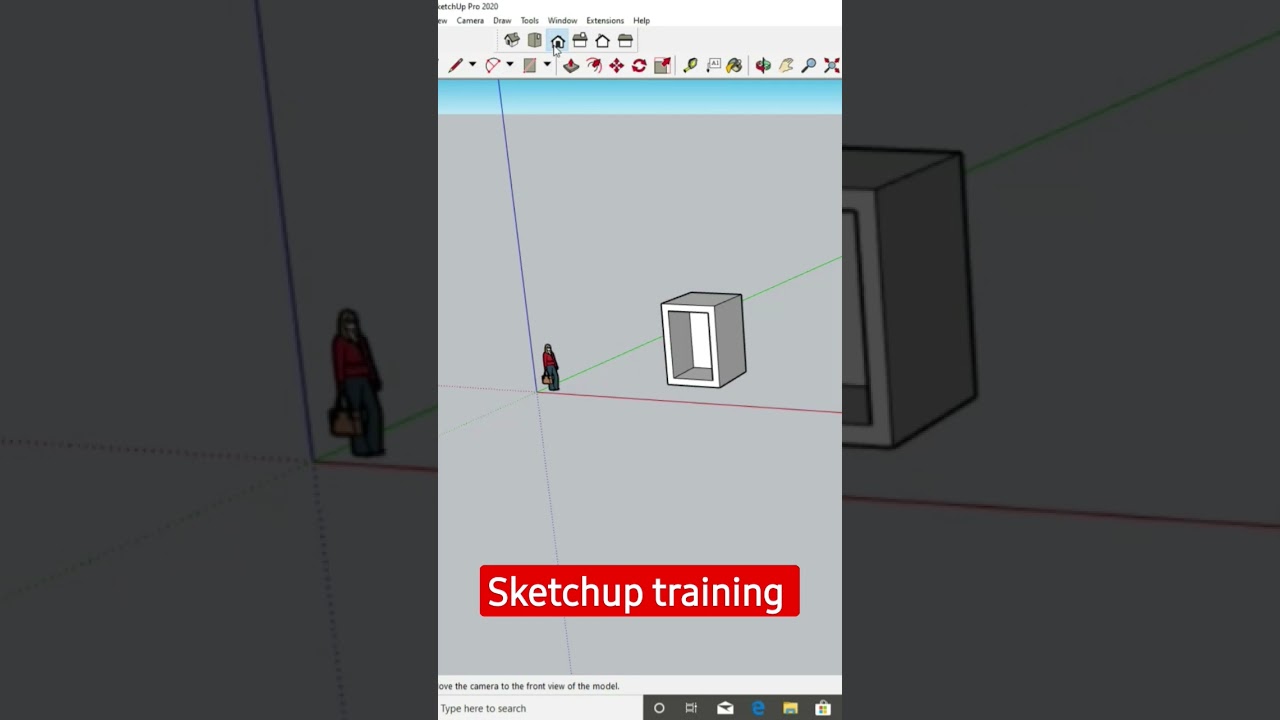Viewport: 1280px width, 720px height.
Task: Select the Zoom magnifier tool
Action: tap(809, 65)
